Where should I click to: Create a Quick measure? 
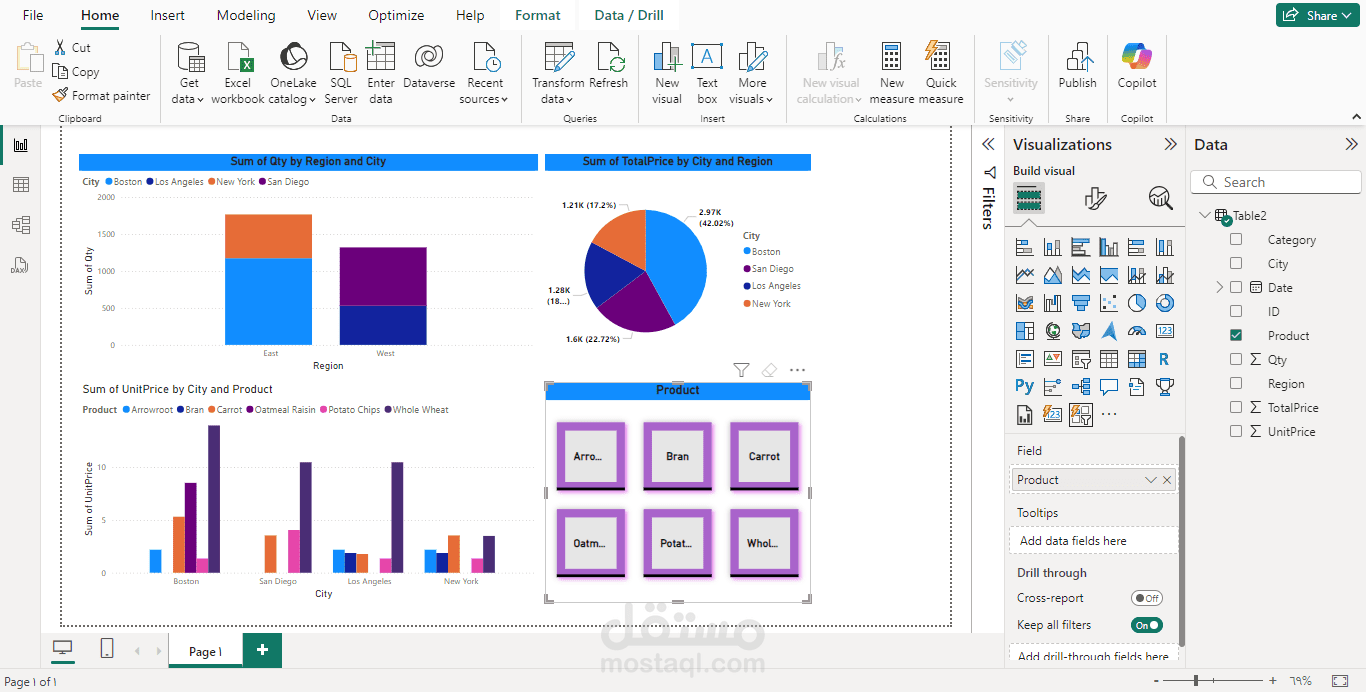tap(941, 73)
